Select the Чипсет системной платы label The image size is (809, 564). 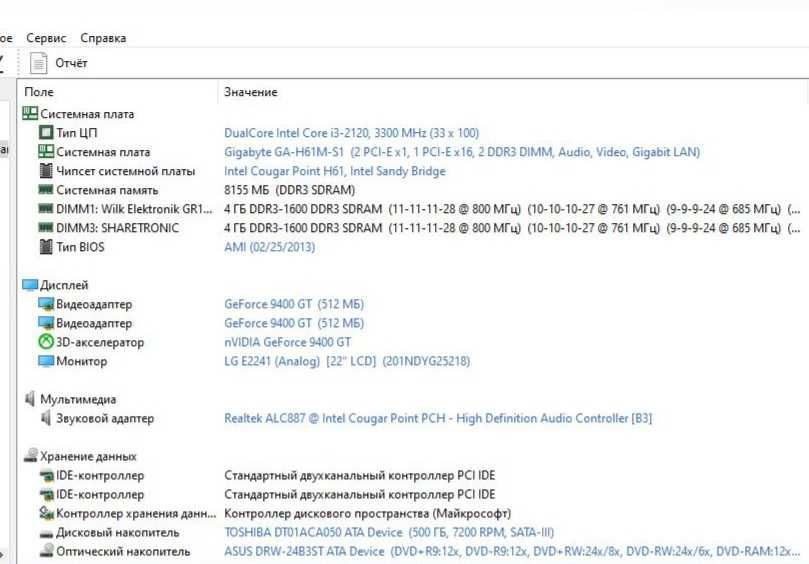(125, 171)
